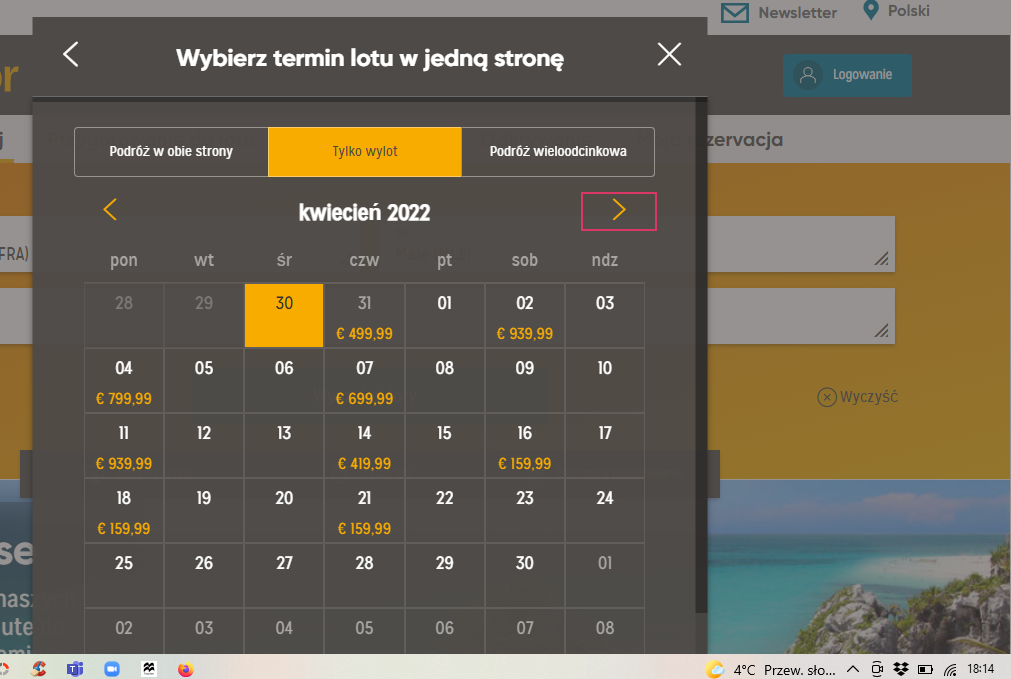Click the kwiecień 2022 month heading
This screenshot has height=679, width=1011.
pos(364,212)
